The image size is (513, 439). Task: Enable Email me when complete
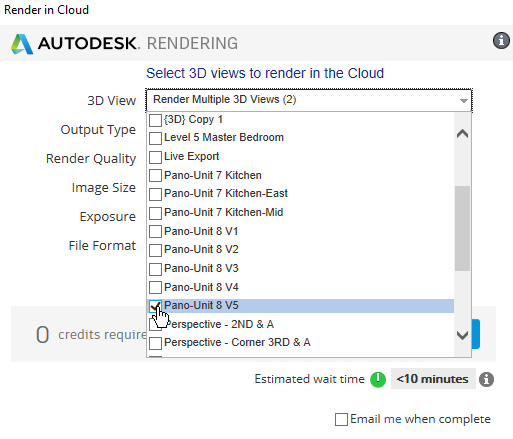point(341,419)
